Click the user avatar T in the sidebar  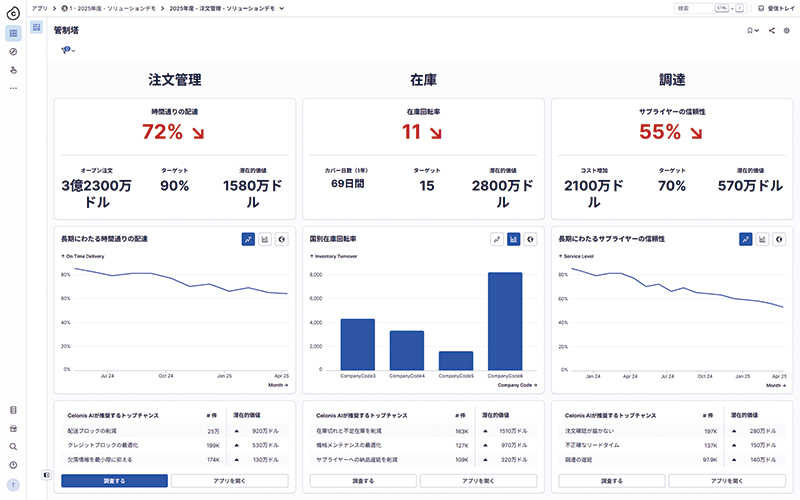pos(13,485)
